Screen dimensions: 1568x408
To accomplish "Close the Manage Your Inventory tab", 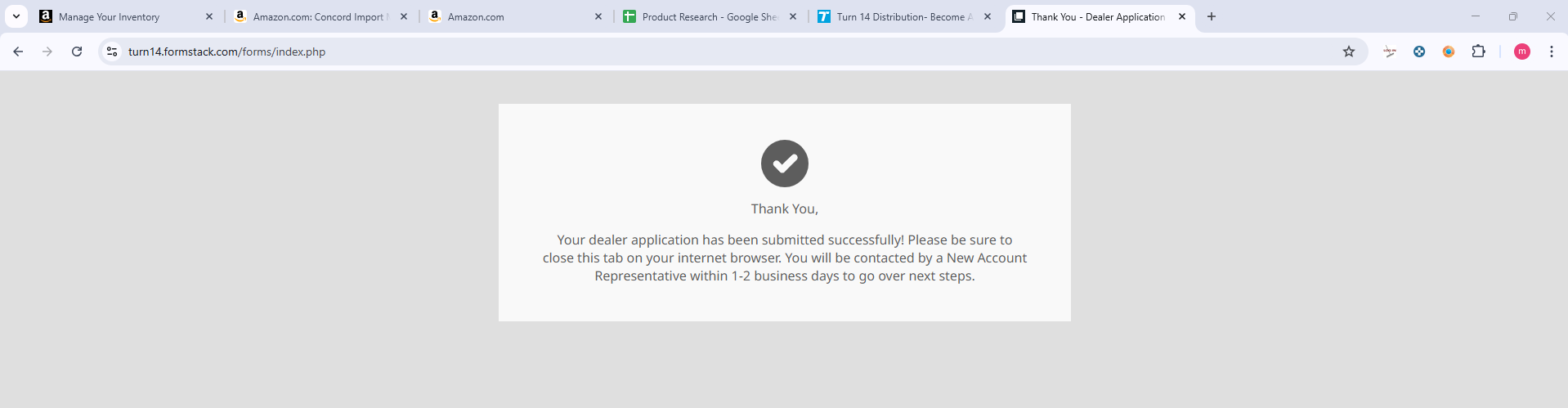I will [209, 16].
